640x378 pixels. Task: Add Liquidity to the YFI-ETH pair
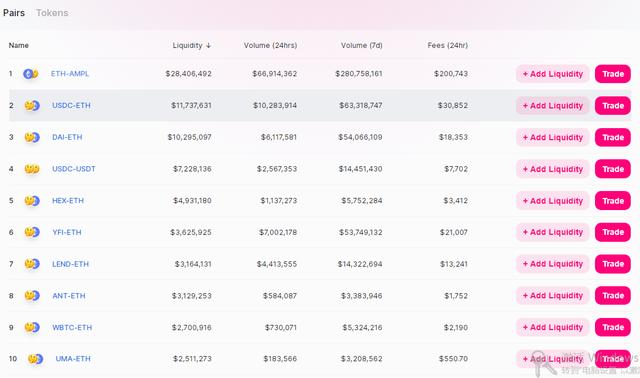553,232
